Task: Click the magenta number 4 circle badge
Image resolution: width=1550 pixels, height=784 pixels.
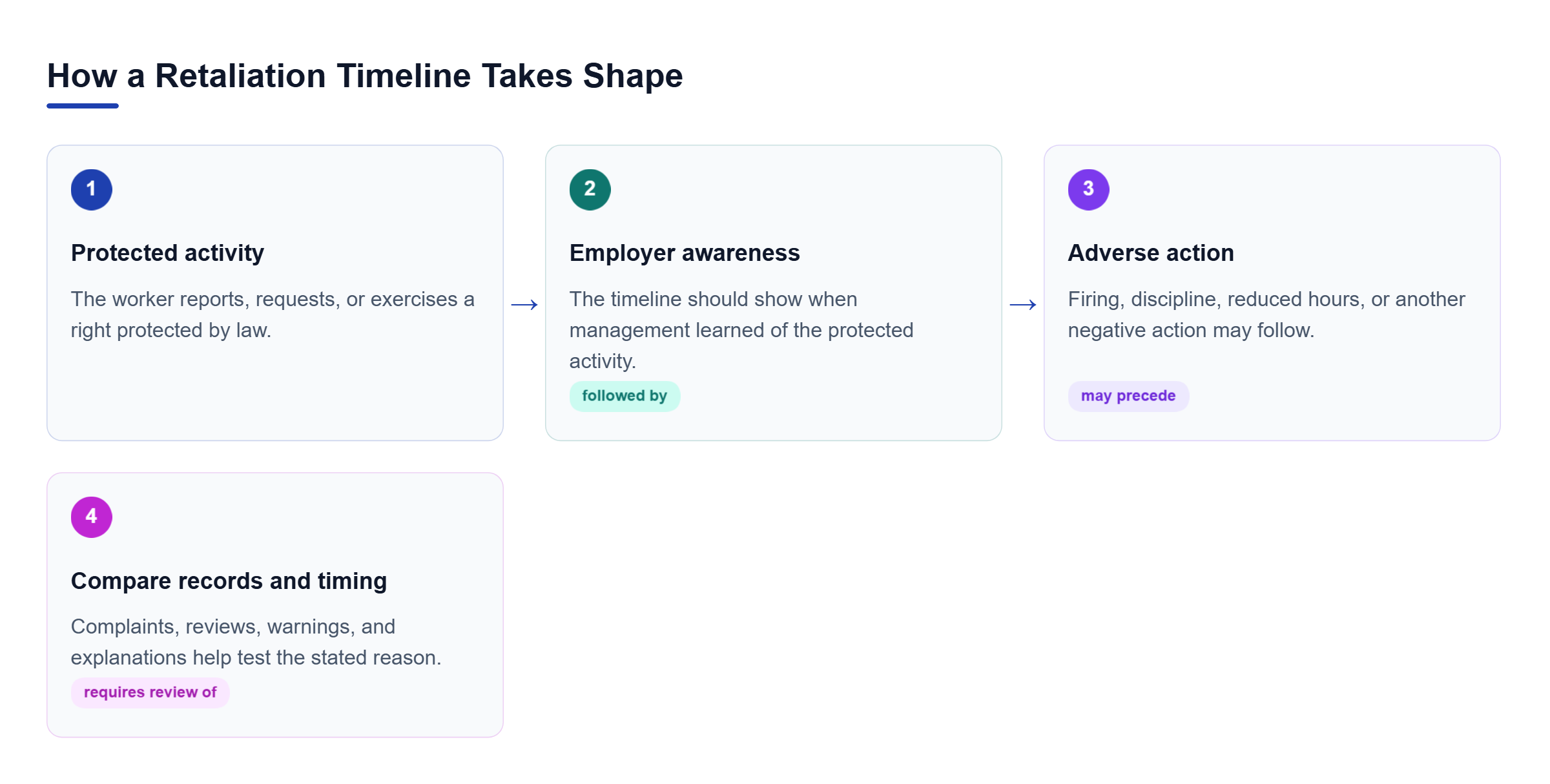Action: click(x=91, y=517)
